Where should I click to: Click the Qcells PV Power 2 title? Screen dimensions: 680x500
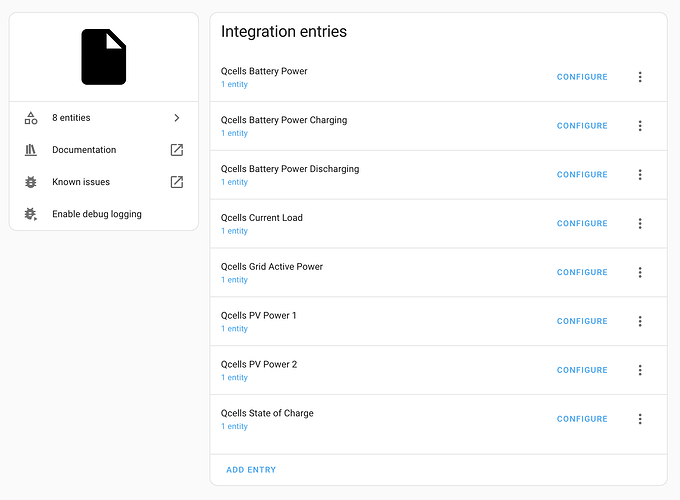coord(259,364)
